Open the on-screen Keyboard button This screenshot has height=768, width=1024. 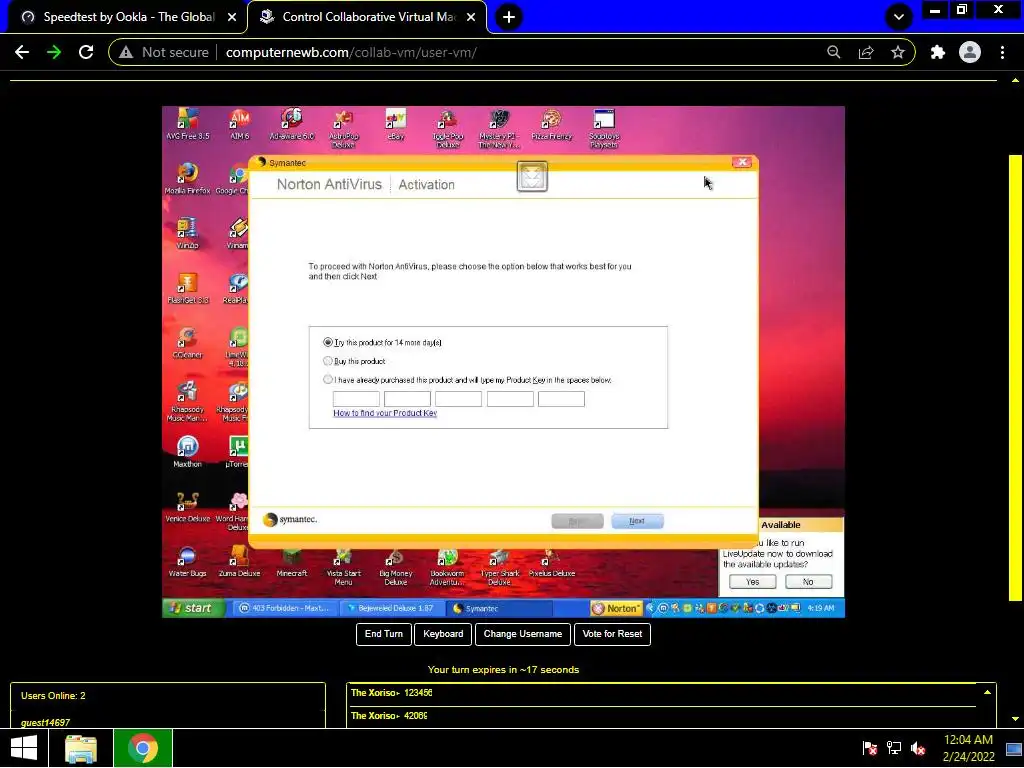pos(443,634)
